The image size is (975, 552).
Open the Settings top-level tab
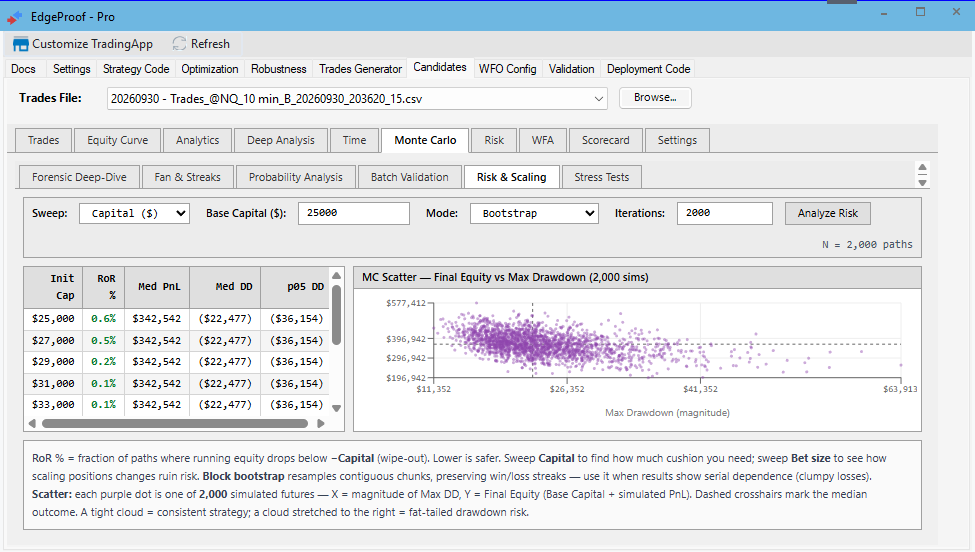pos(72,69)
